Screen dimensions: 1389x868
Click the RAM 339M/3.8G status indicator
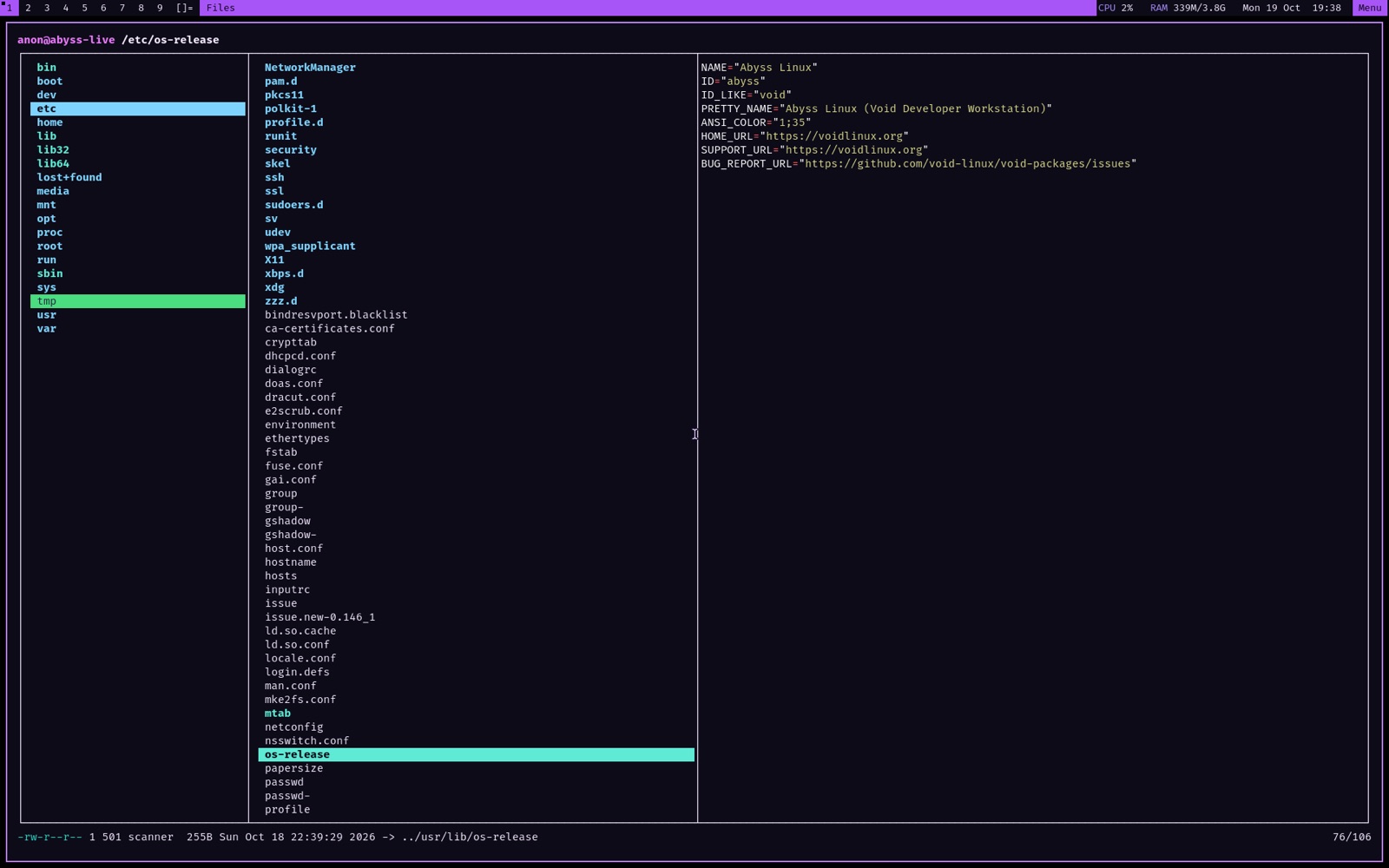pos(1188,8)
